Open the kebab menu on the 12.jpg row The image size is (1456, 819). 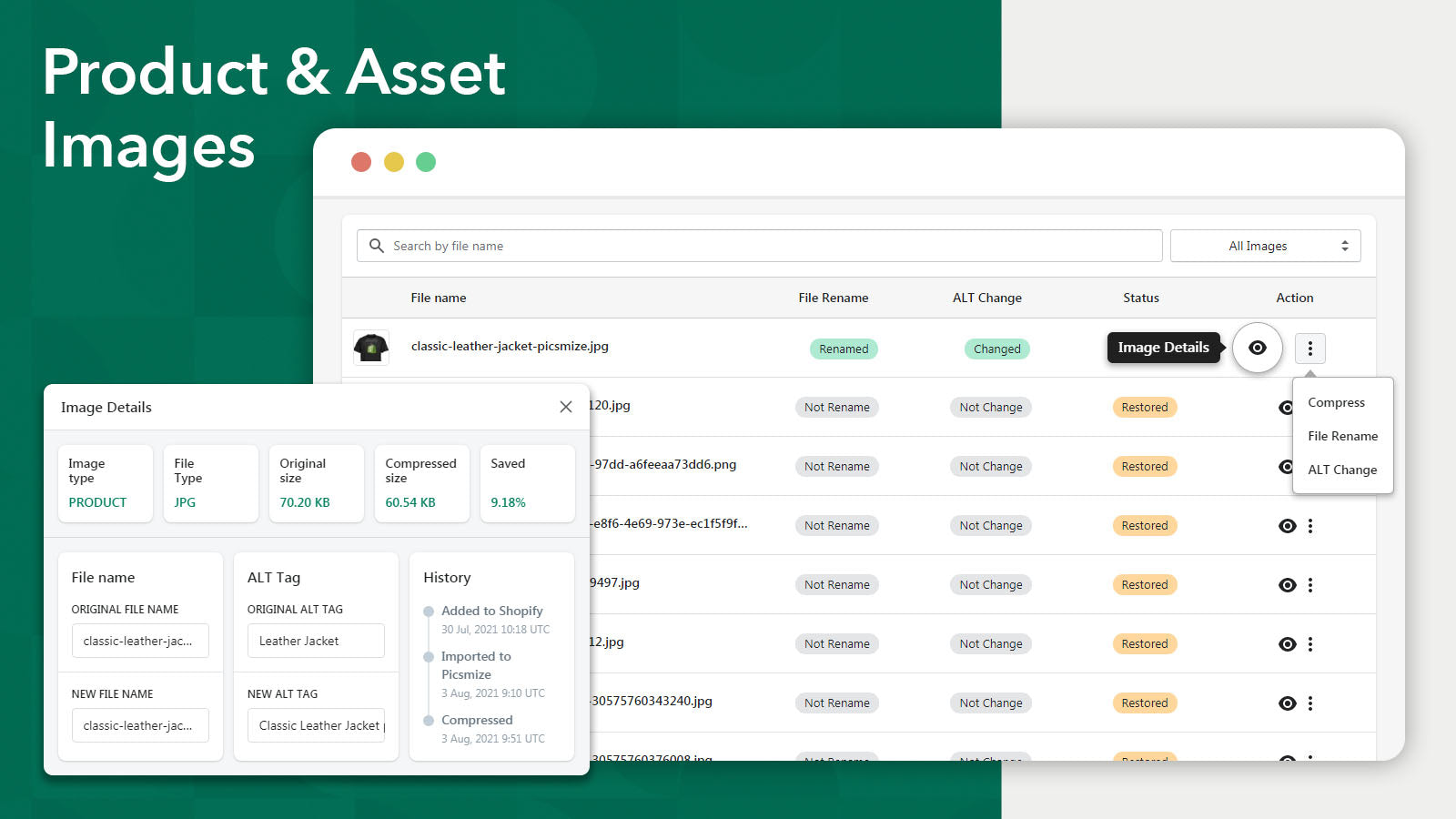coord(1310,643)
